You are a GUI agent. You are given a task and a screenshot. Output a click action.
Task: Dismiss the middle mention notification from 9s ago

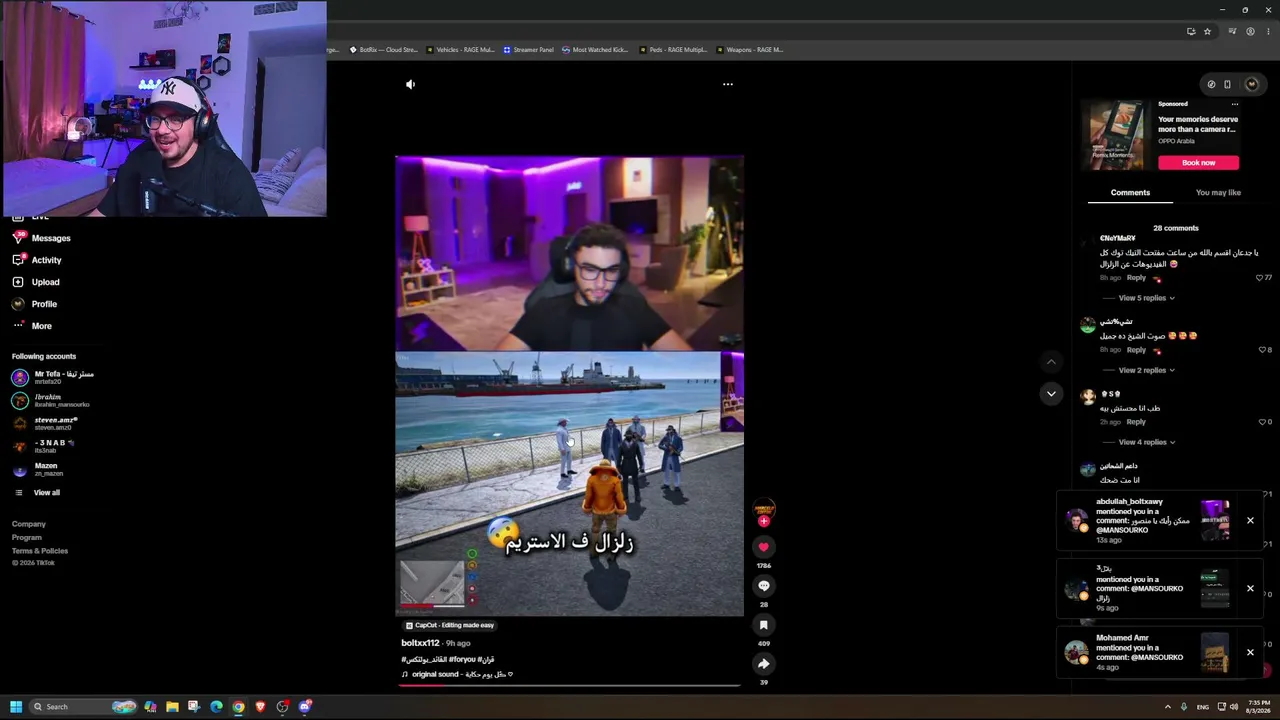click(1250, 588)
